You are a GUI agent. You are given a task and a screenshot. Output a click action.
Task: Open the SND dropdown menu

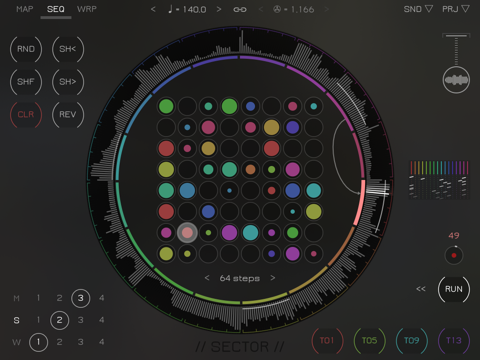coord(418,9)
